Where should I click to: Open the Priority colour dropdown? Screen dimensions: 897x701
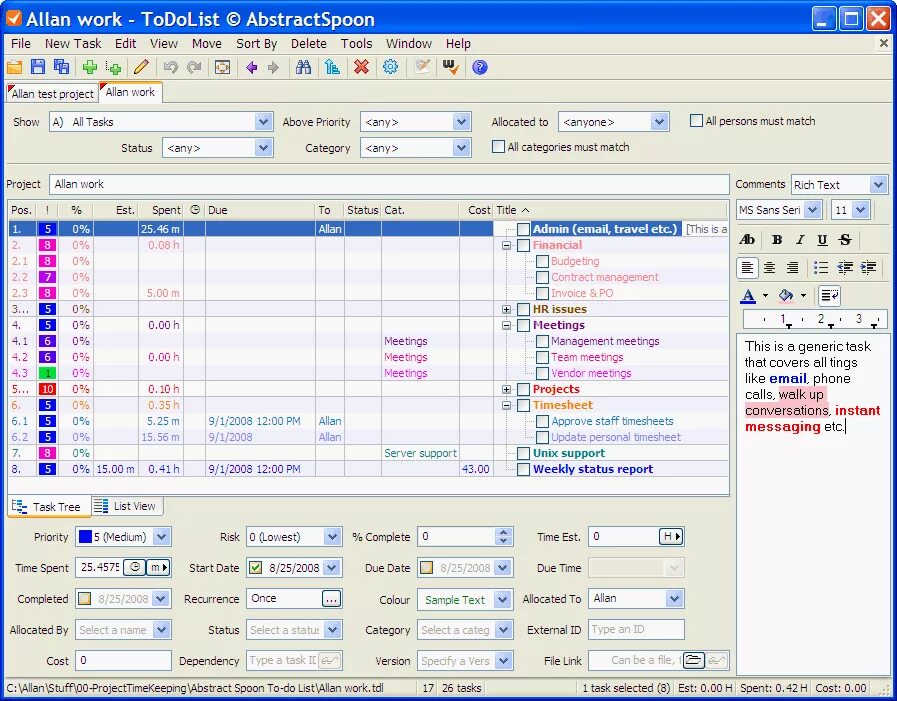(x=162, y=537)
